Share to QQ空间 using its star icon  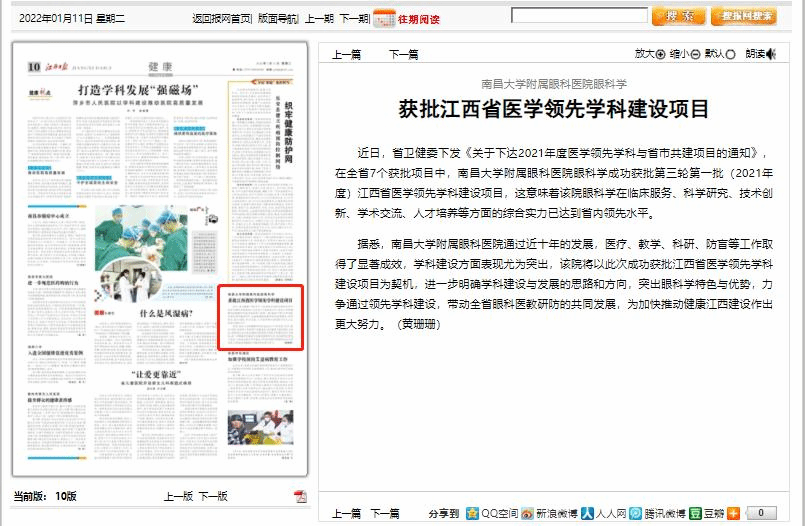pyautogui.click(x=471, y=513)
